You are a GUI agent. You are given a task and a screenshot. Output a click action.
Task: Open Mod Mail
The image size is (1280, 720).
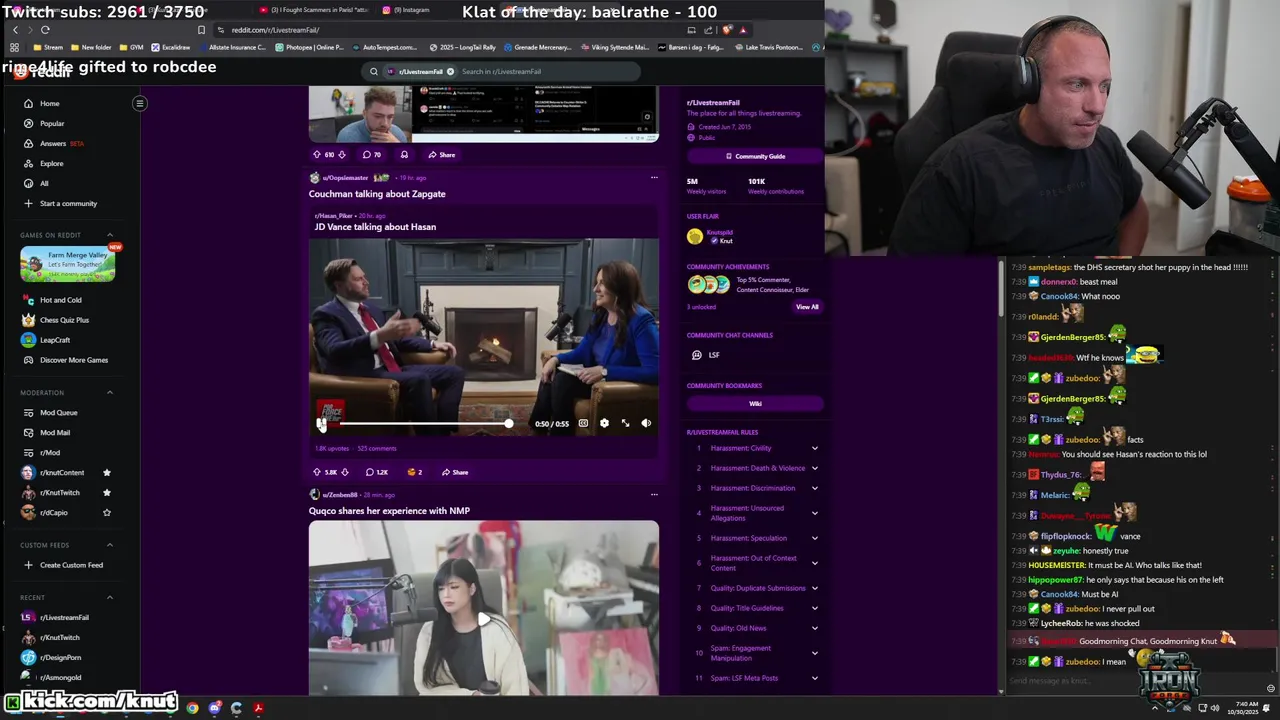[x=55, y=432]
